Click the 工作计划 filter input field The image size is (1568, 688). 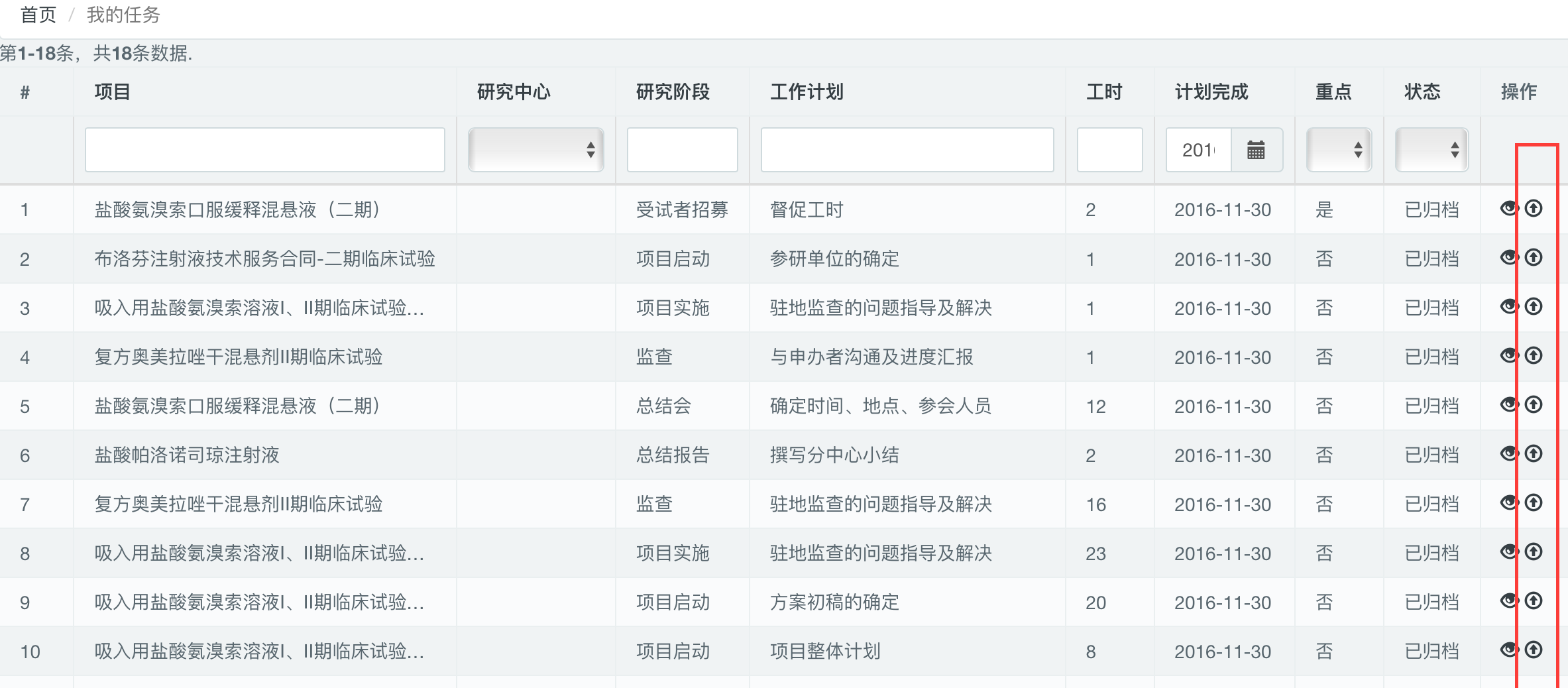pyautogui.click(x=907, y=150)
